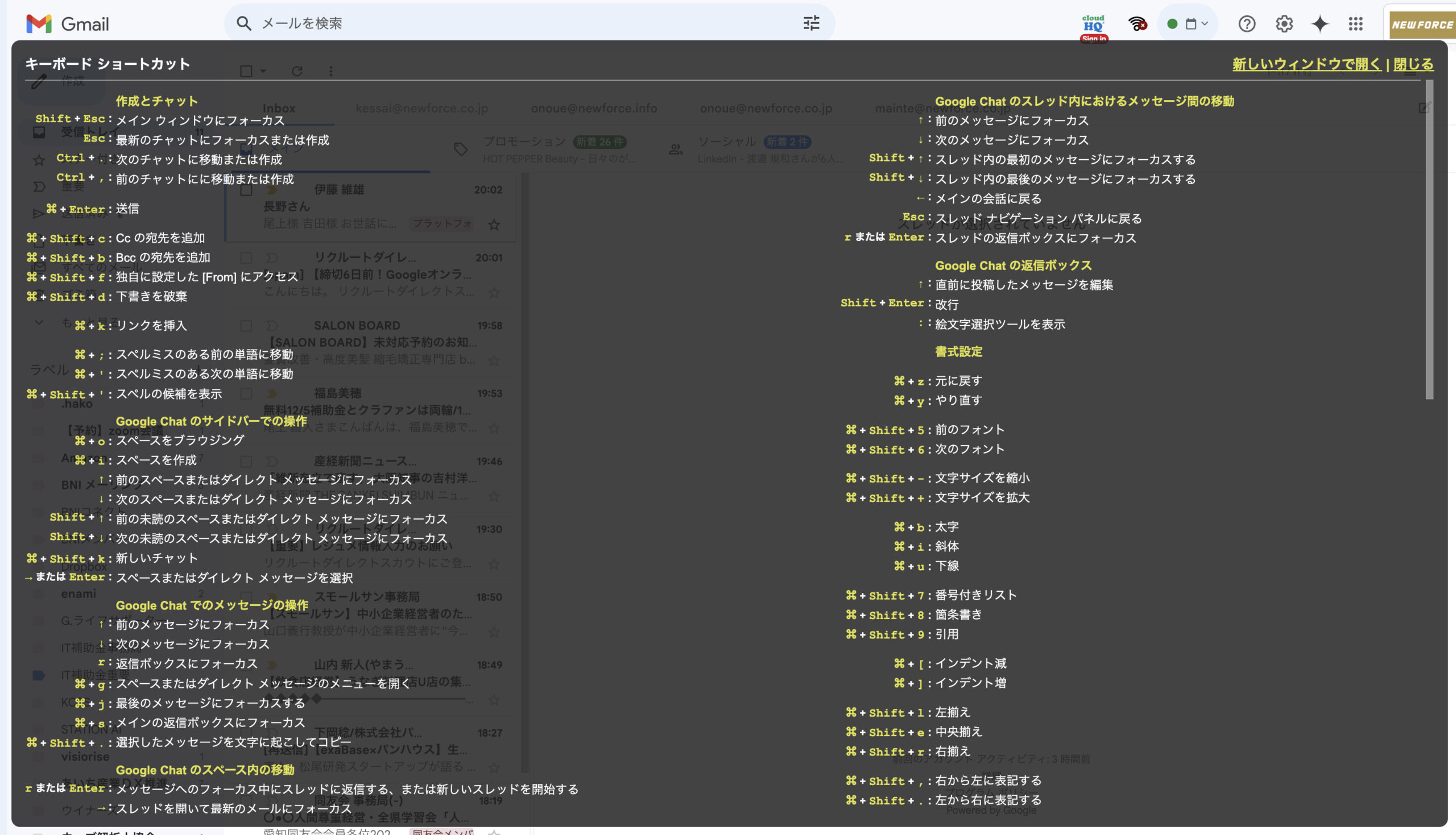This screenshot has width=1456, height=835.
Task: Click the refresh icon behind the overlay
Action: (296, 71)
